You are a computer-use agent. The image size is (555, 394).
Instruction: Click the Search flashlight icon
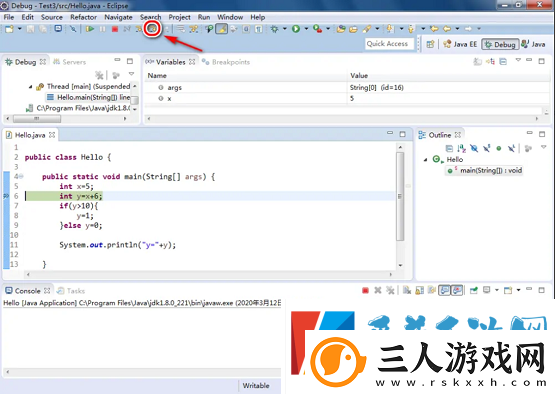click(367, 29)
